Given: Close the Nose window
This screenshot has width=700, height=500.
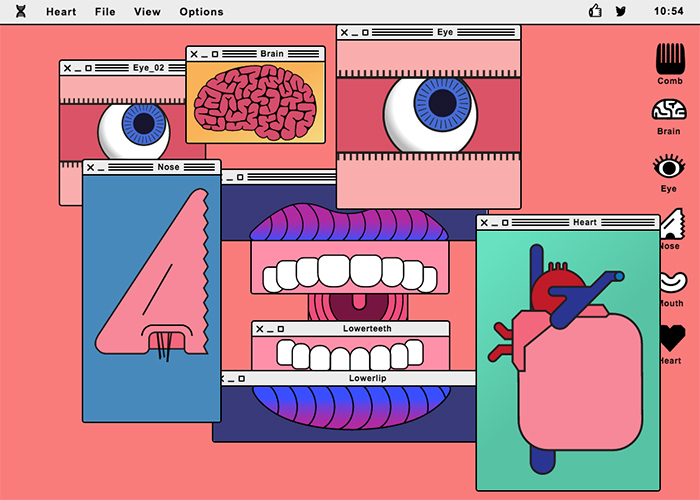Looking at the screenshot, I should 90,167.
